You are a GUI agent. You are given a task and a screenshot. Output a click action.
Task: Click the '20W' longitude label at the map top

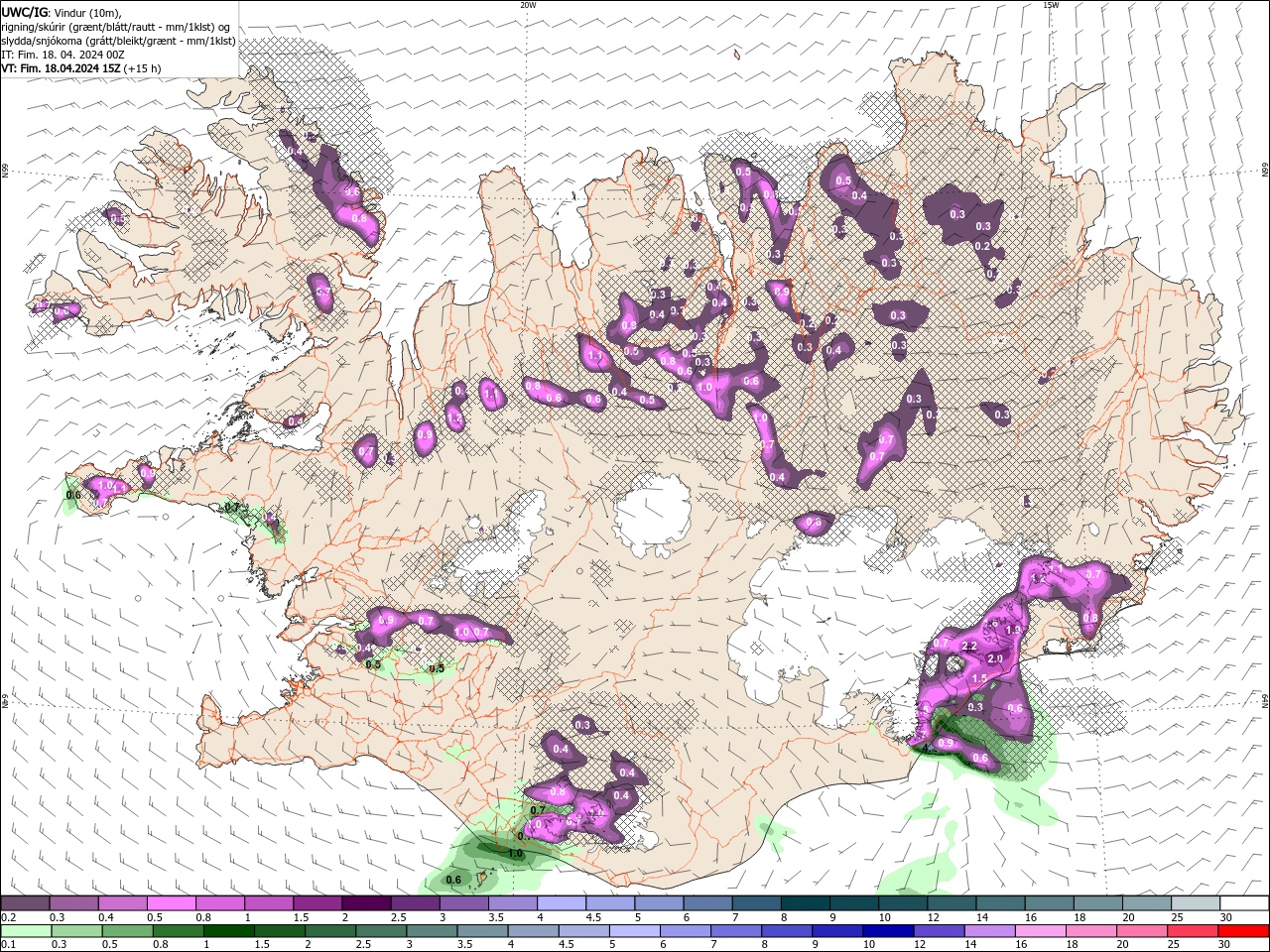(x=528, y=5)
